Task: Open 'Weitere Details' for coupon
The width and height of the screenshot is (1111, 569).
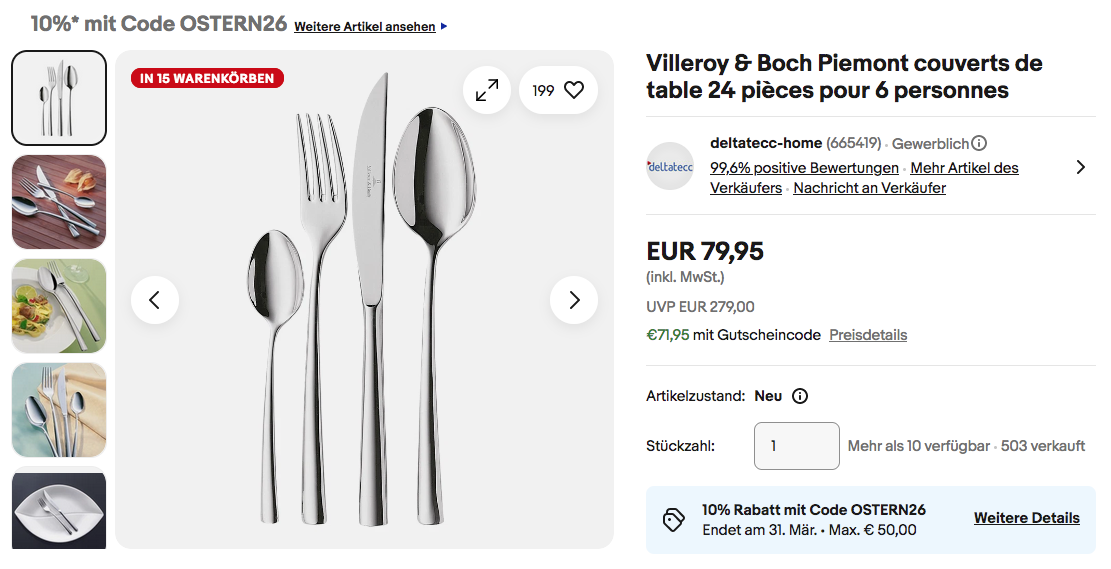Action: click(1026, 518)
